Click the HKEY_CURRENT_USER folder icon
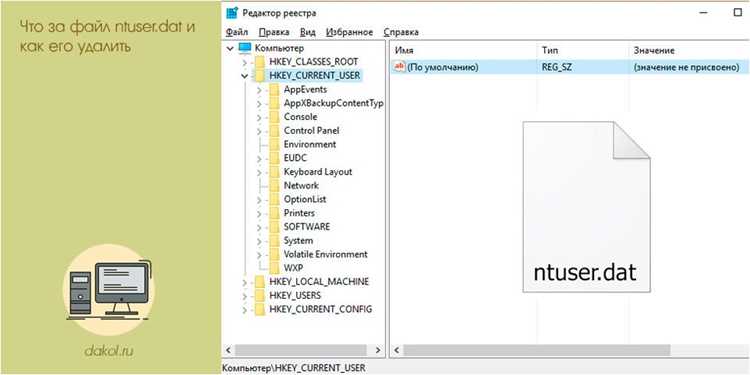Image resolution: width=750 pixels, height=375 pixels. tap(259, 76)
